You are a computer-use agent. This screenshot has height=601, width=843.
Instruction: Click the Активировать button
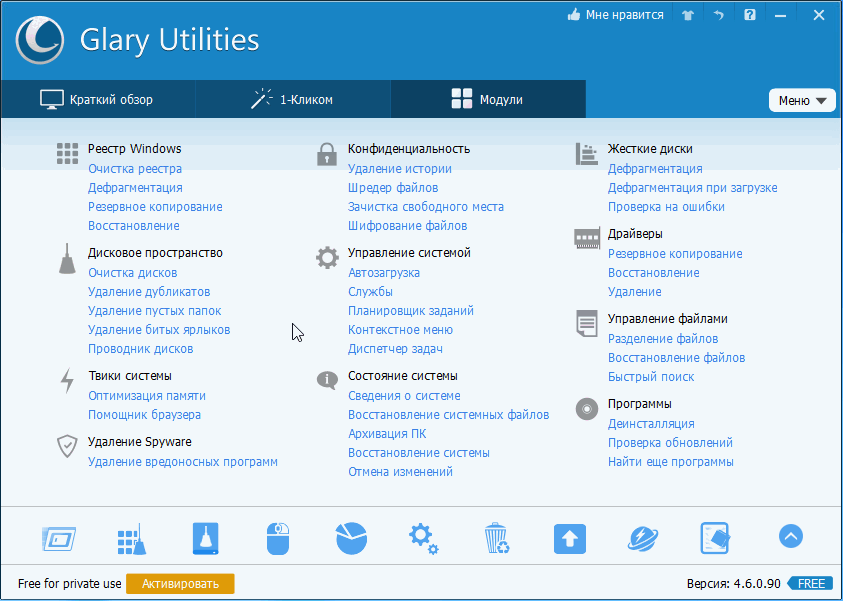point(180,583)
